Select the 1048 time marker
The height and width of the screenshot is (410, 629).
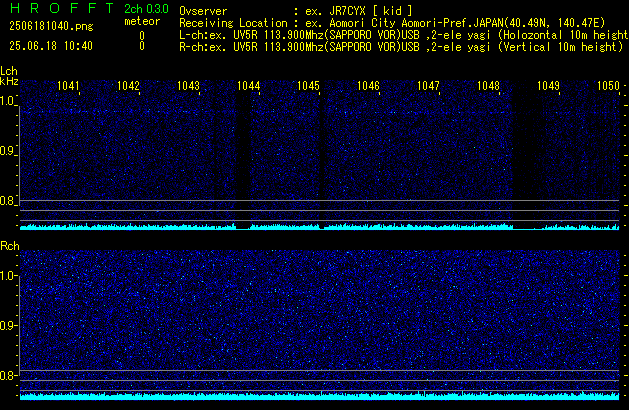(488, 86)
